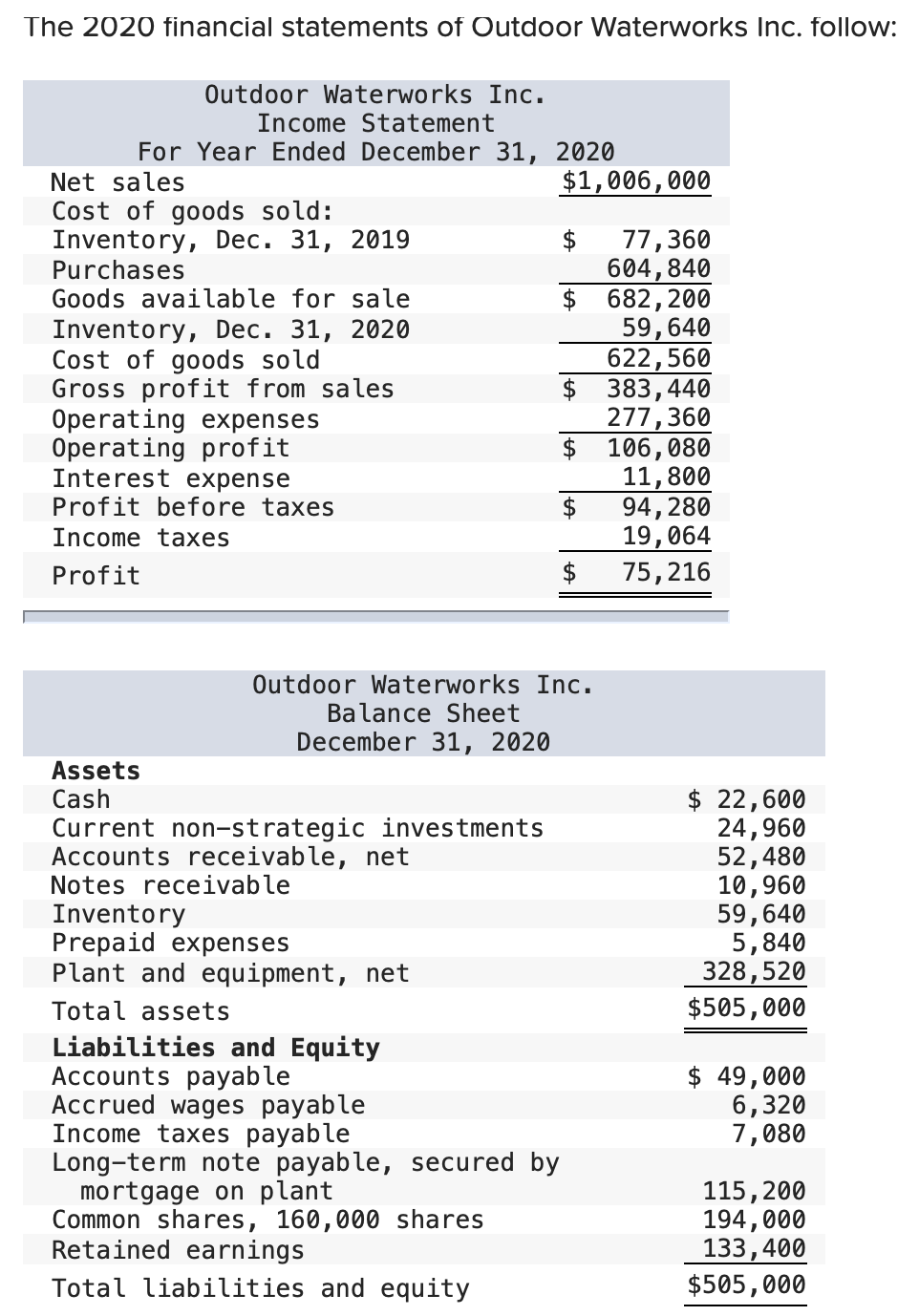Click the Assets section heading
The image size is (919, 1316).
coord(96,771)
